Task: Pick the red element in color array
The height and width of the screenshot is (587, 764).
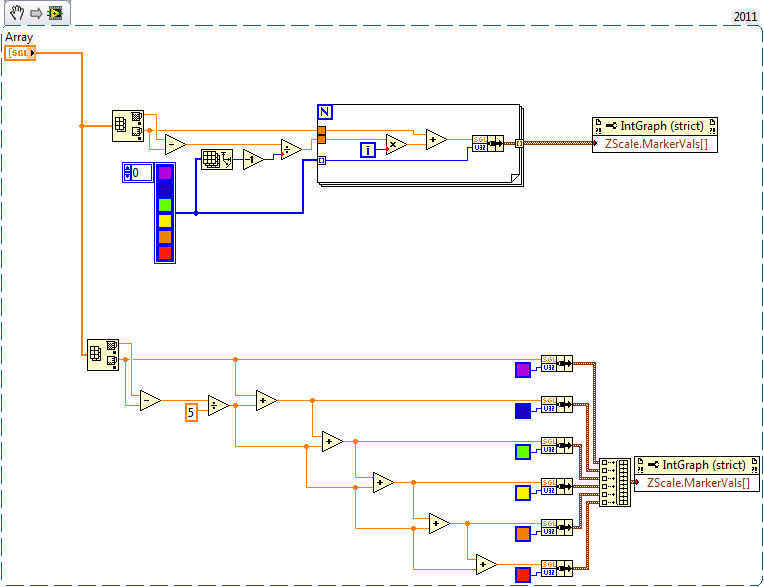Action: 165,253
